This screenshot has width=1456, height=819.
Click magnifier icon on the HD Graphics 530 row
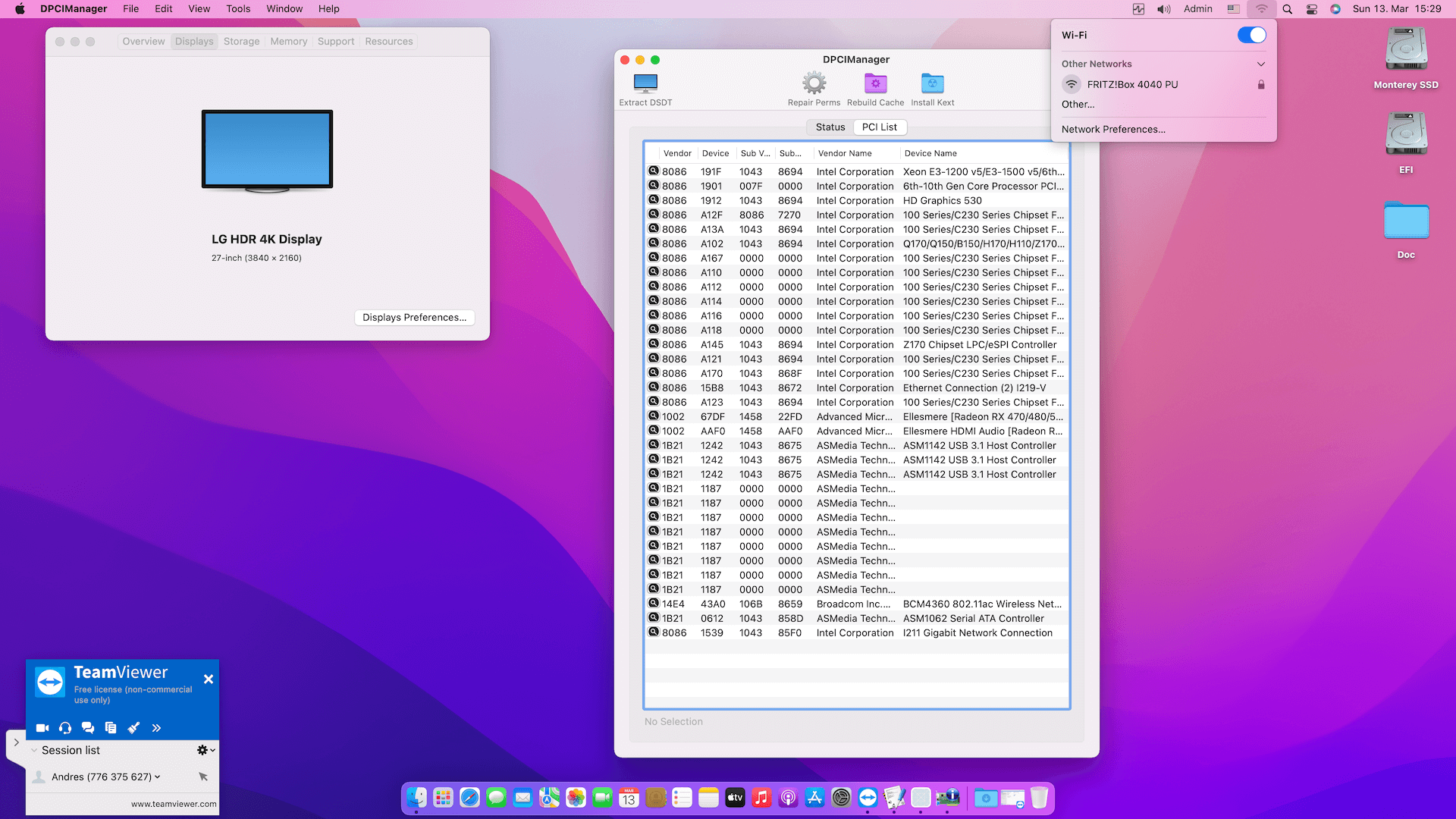[x=653, y=200]
